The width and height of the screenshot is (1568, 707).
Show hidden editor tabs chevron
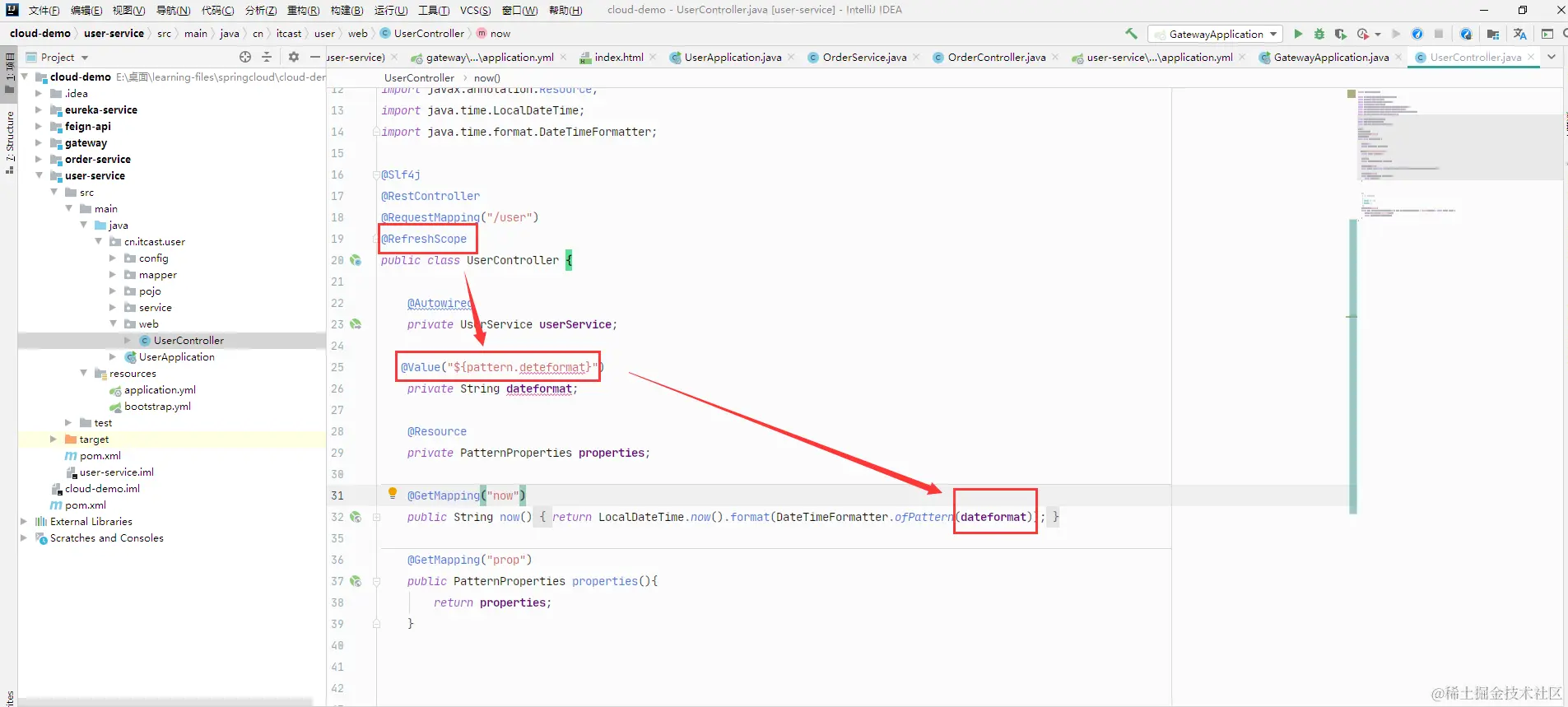1552,57
